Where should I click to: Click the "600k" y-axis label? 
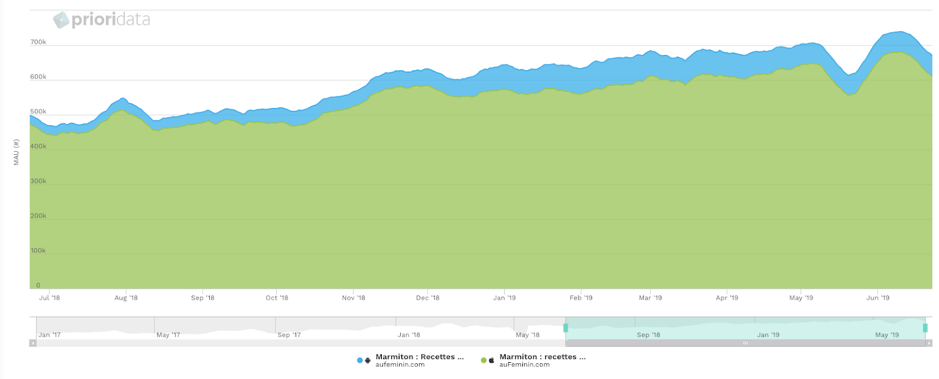pyautogui.click(x=38, y=77)
